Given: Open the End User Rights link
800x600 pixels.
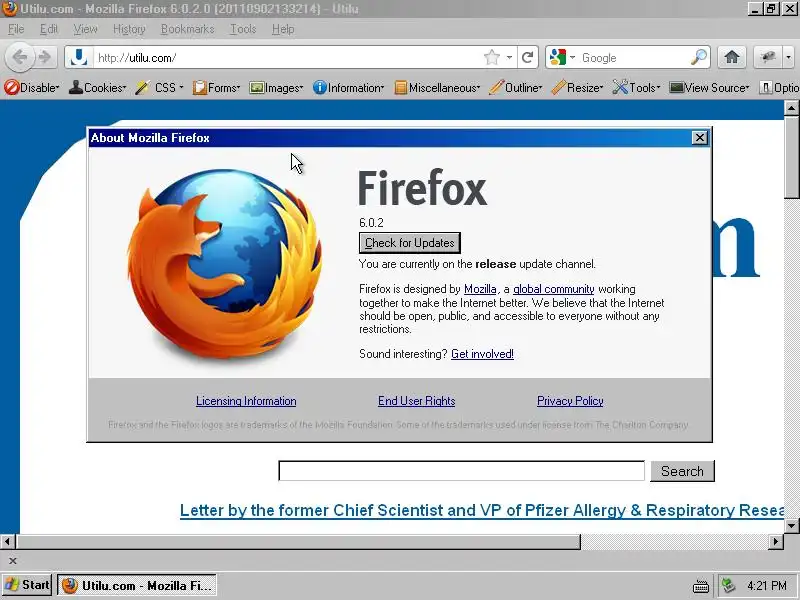Looking at the screenshot, I should click(416, 401).
